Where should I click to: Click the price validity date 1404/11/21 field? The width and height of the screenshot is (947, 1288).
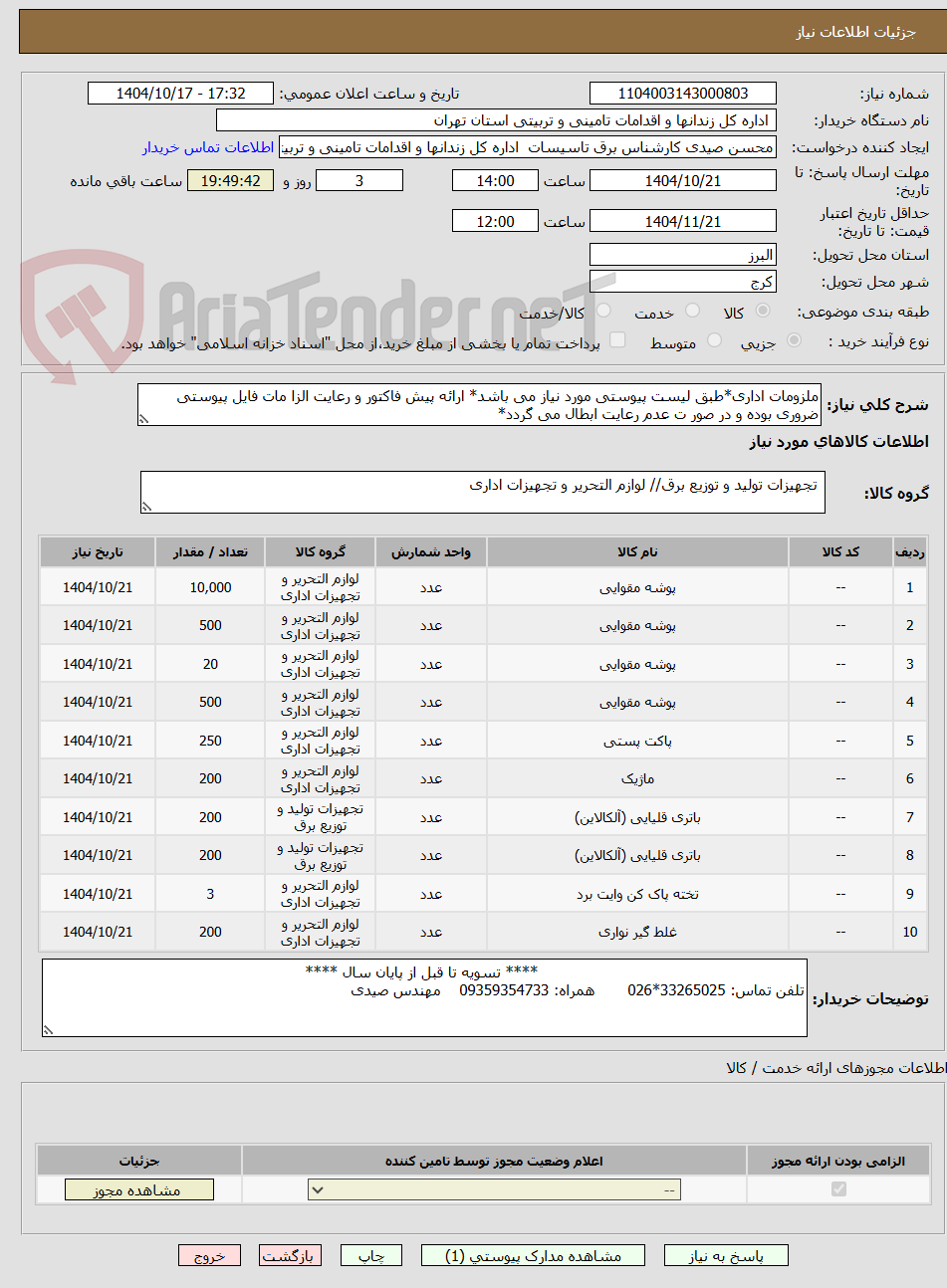point(683,221)
